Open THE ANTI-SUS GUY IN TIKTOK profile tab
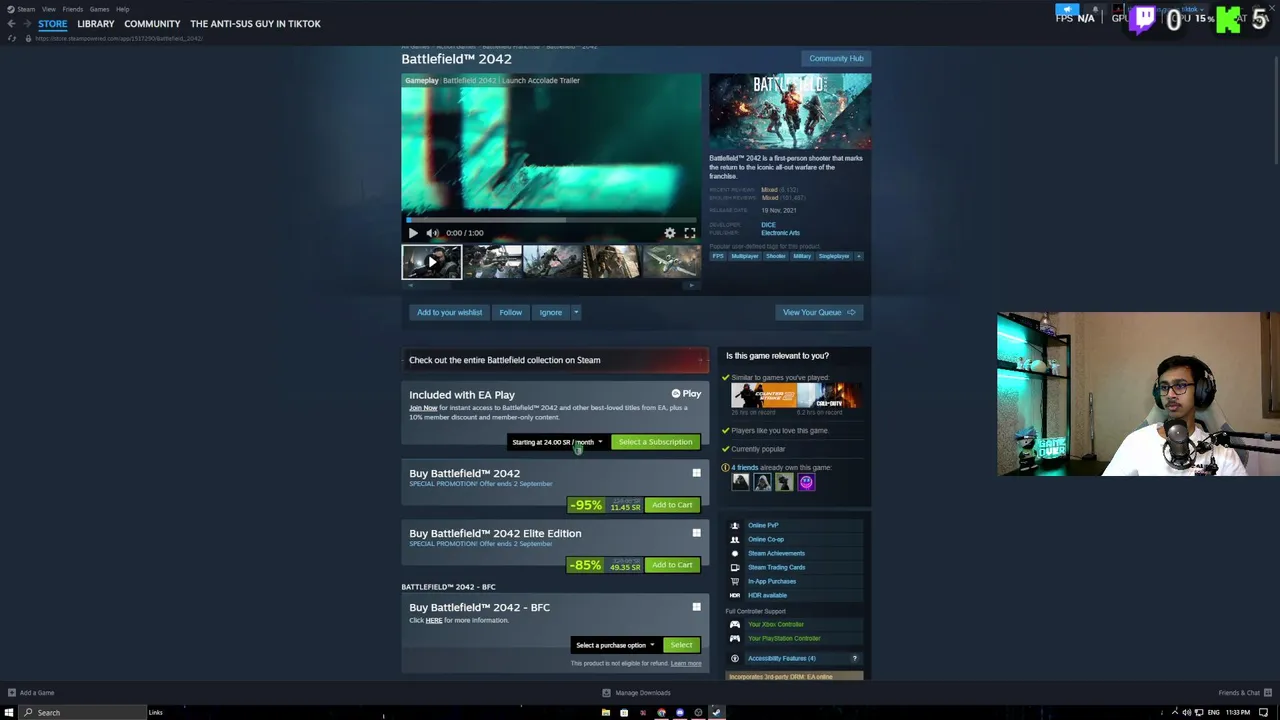Image resolution: width=1280 pixels, height=720 pixels. coord(255,24)
